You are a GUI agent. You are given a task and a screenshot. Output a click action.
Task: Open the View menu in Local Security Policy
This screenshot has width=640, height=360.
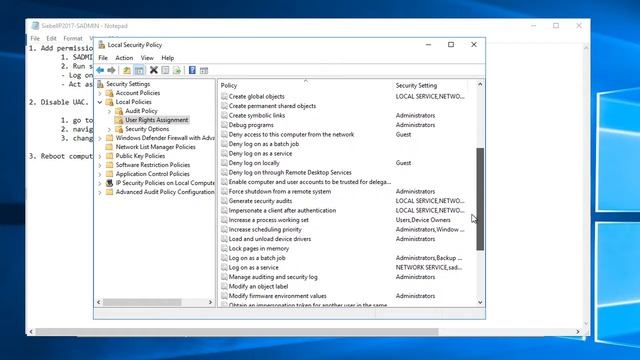147,58
